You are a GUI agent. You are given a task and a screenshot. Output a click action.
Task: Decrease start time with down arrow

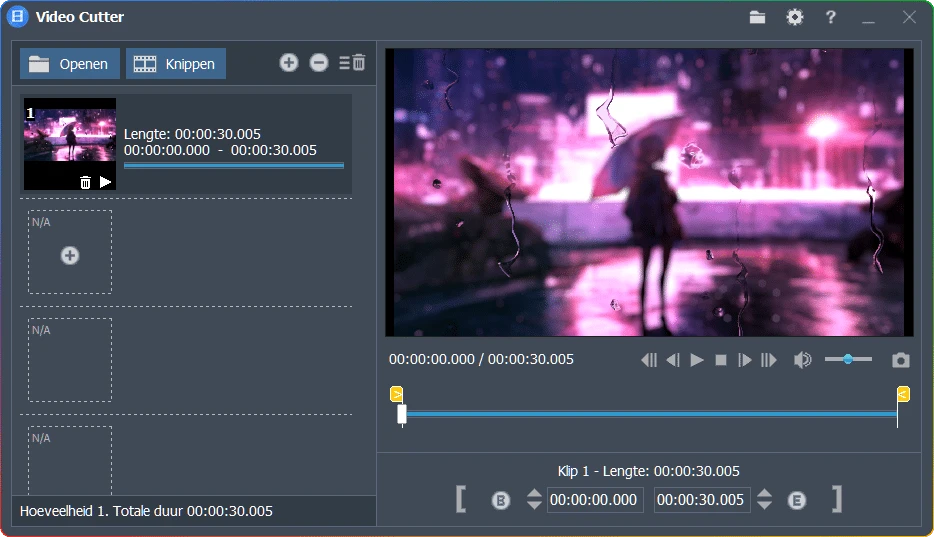click(x=534, y=505)
